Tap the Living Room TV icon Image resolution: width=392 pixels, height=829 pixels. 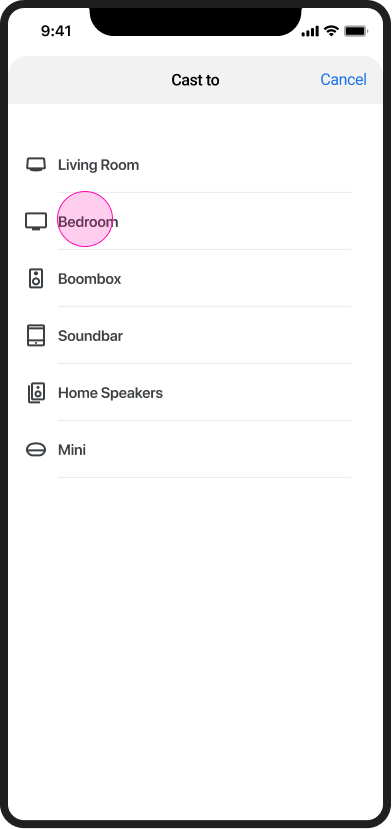click(36, 164)
